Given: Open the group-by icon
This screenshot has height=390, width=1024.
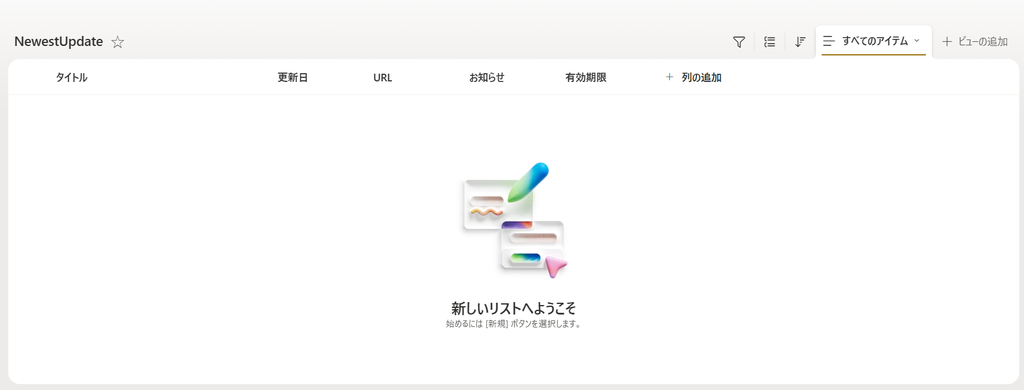Looking at the screenshot, I should [x=770, y=42].
